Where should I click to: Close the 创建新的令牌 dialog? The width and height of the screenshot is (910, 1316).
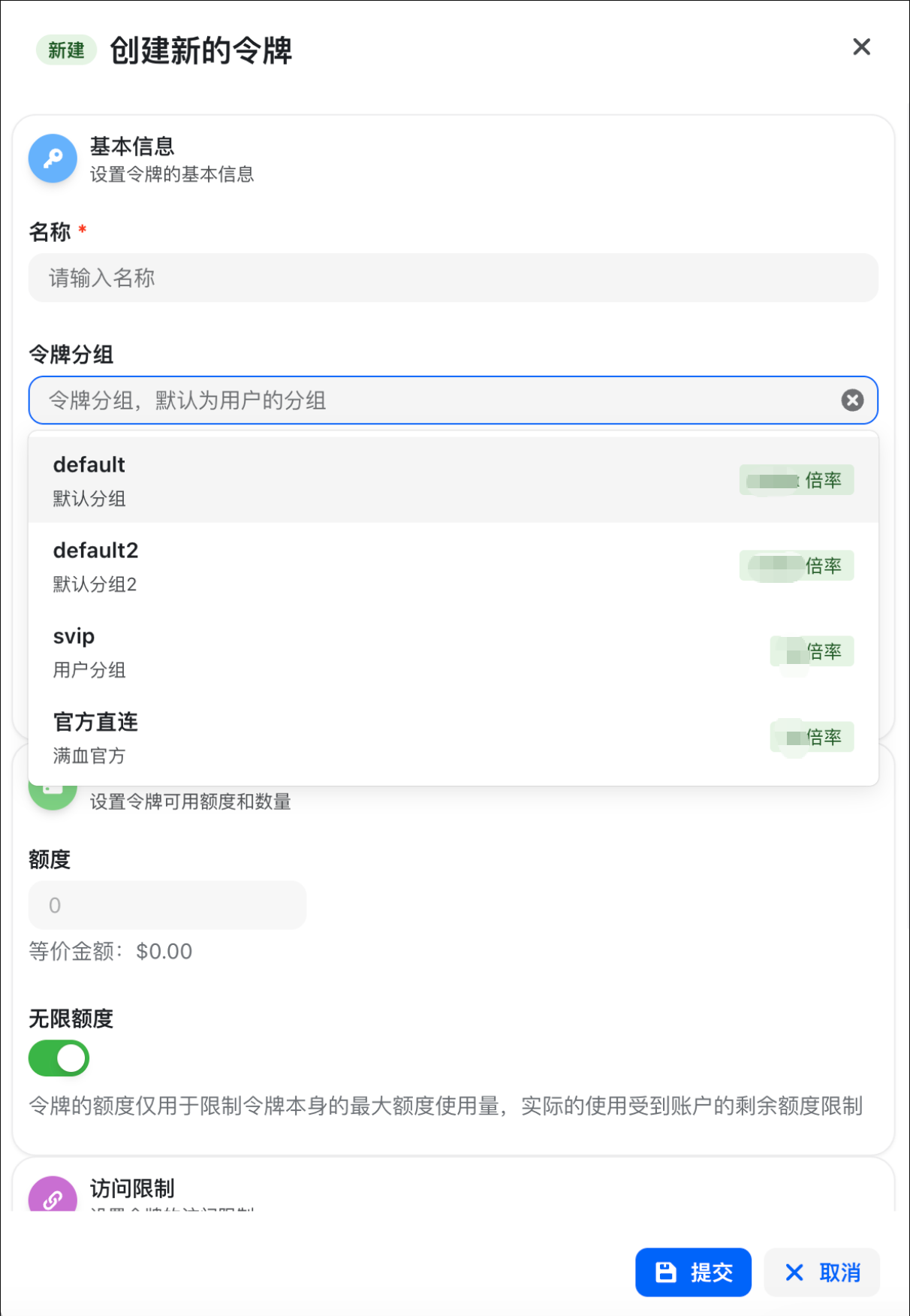pyautogui.click(x=861, y=47)
